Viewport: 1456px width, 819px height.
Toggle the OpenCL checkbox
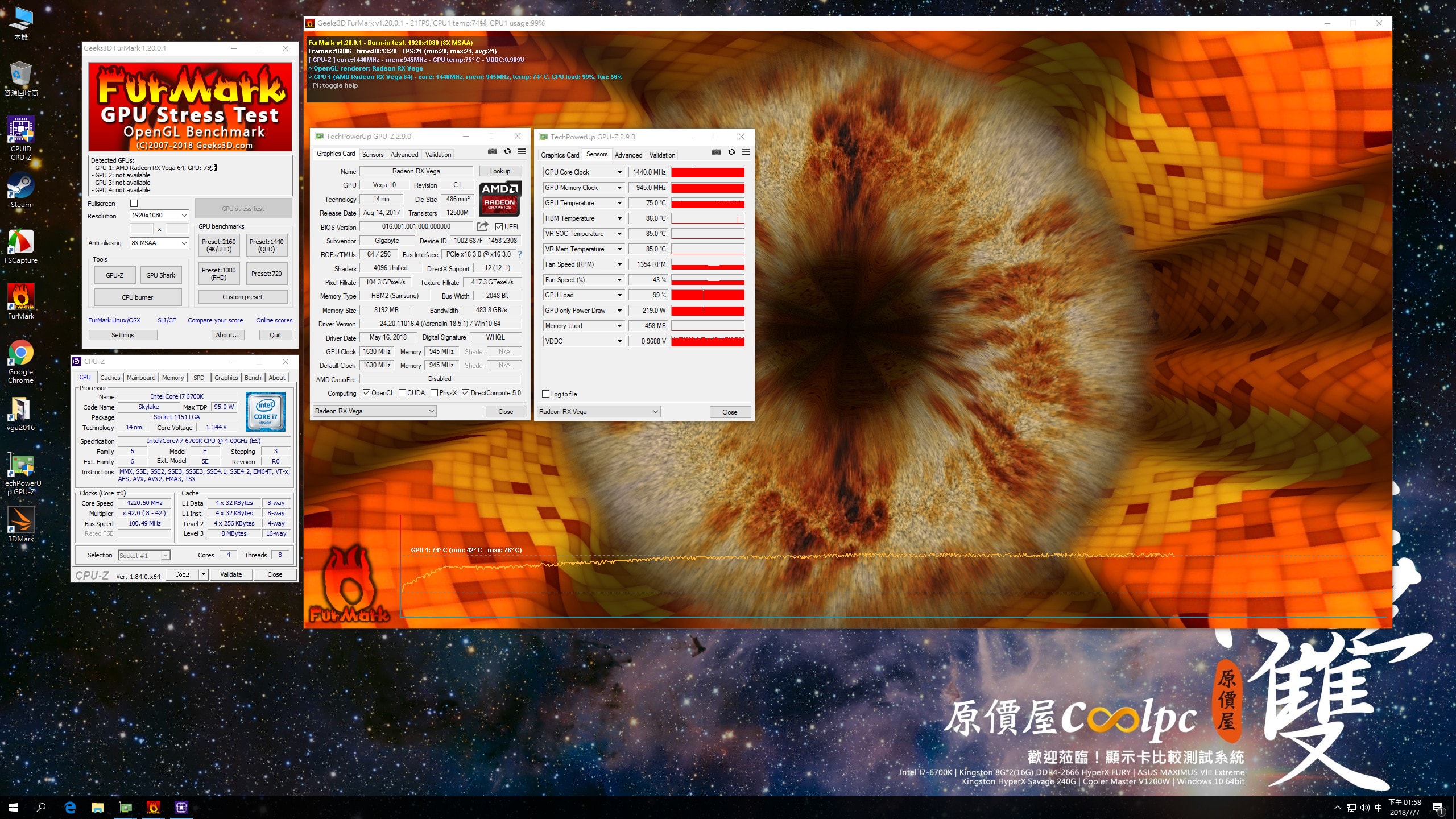pos(367,393)
